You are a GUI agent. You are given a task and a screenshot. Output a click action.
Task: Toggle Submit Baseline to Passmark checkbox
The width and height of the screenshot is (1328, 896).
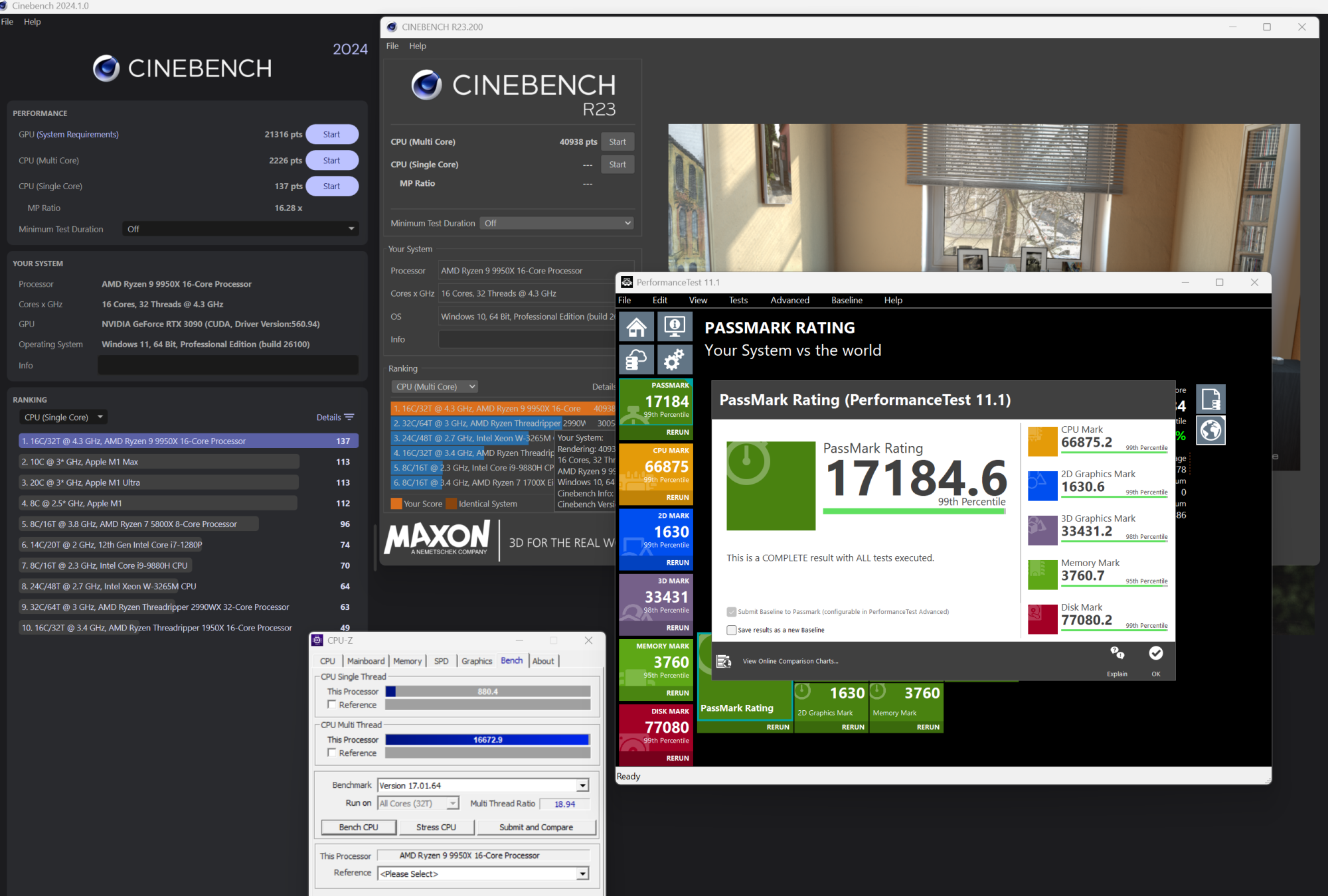coord(732,612)
